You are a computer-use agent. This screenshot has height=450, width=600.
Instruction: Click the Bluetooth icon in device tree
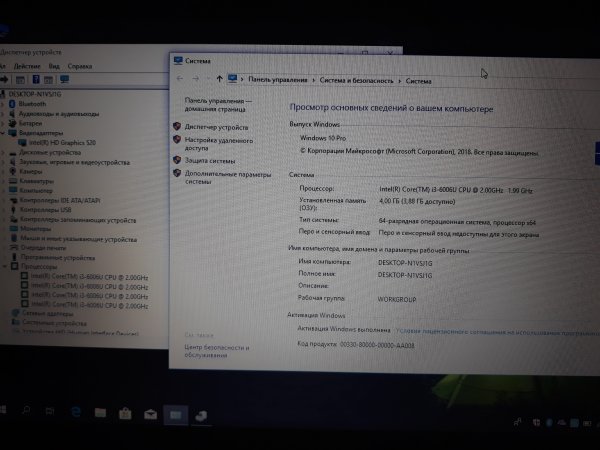pyautogui.click(x=13, y=103)
